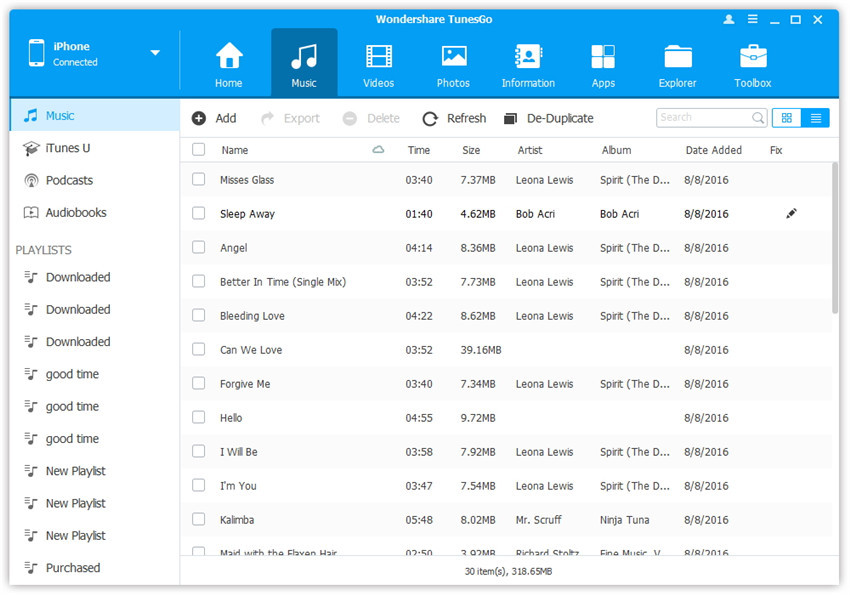The height and width of the screenshot is (595, 850).
Task: Check the Better In Time checkbox
Action: (198, 281)
